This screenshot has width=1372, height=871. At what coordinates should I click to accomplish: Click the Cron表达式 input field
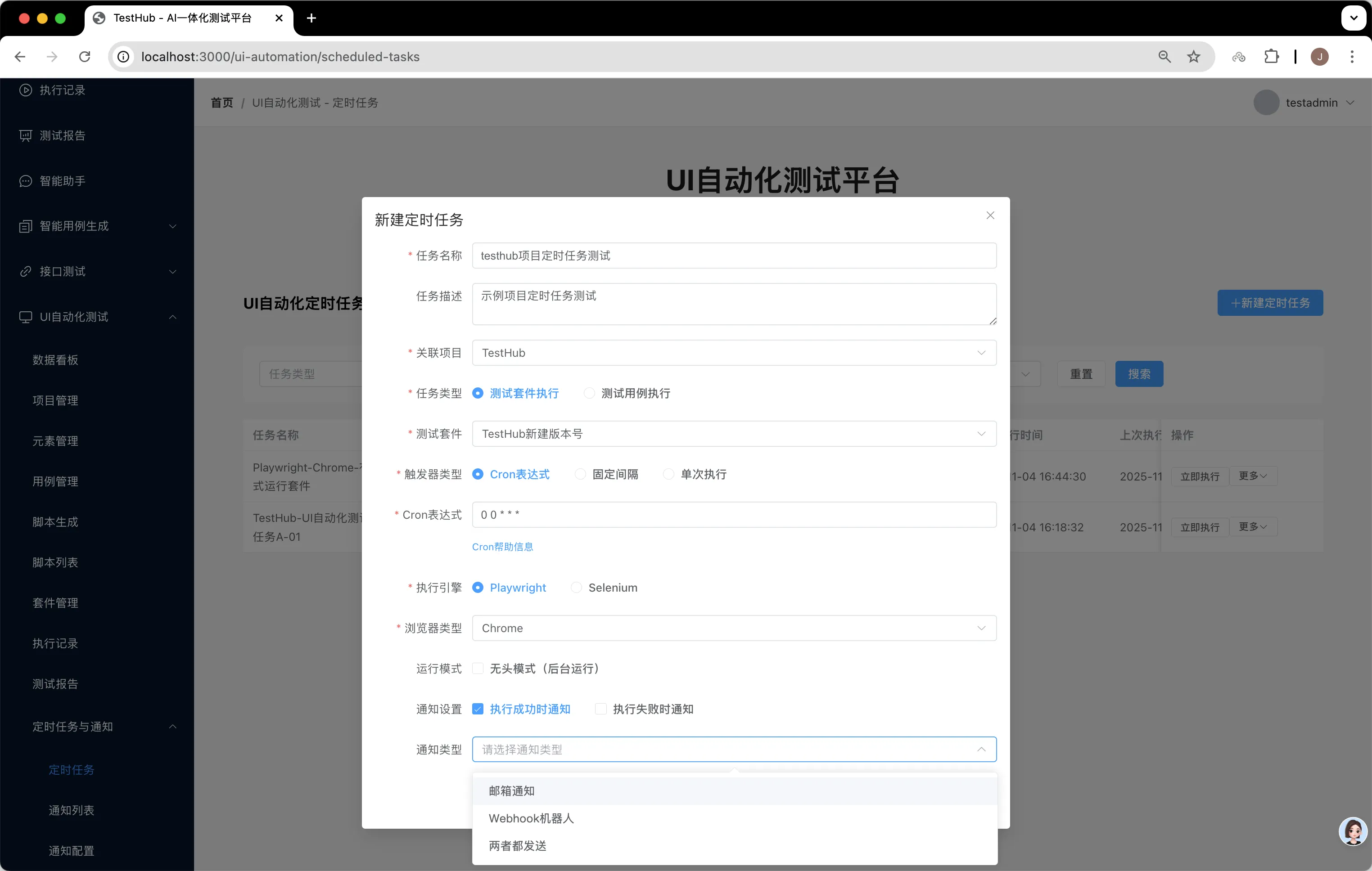coord(734,514)
